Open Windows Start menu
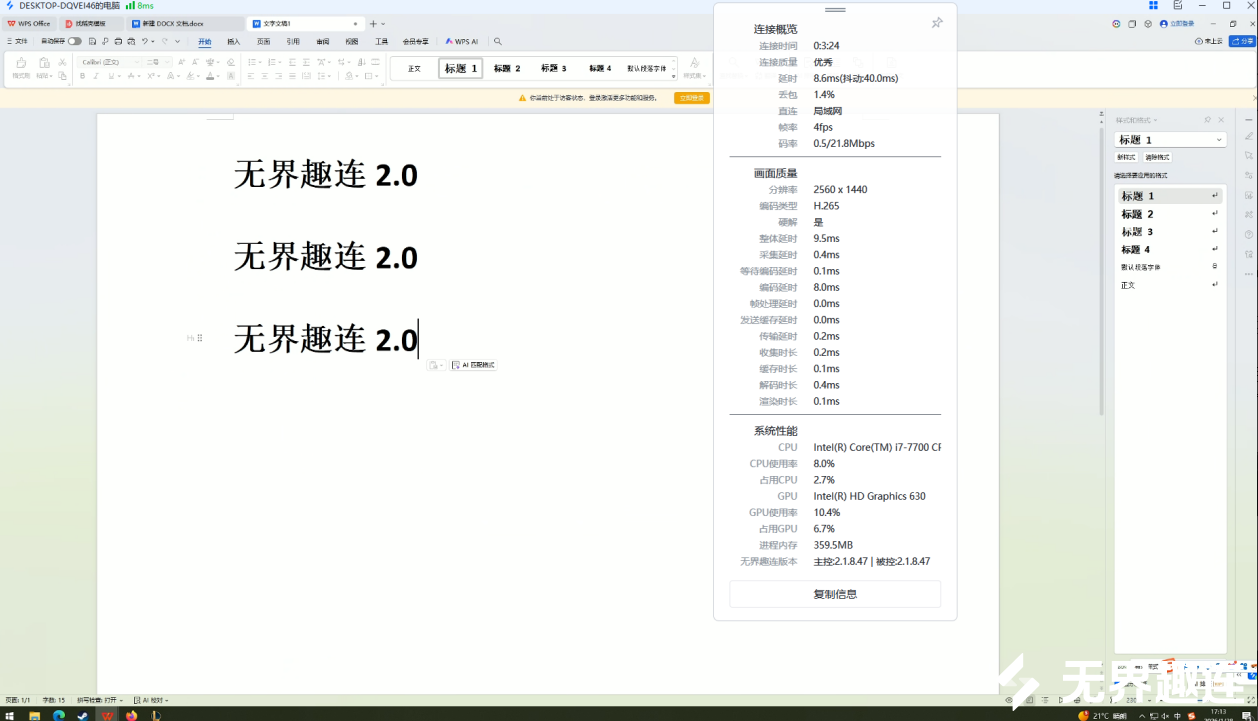This screenshot has height=721, width=1258. coord(10,716)
